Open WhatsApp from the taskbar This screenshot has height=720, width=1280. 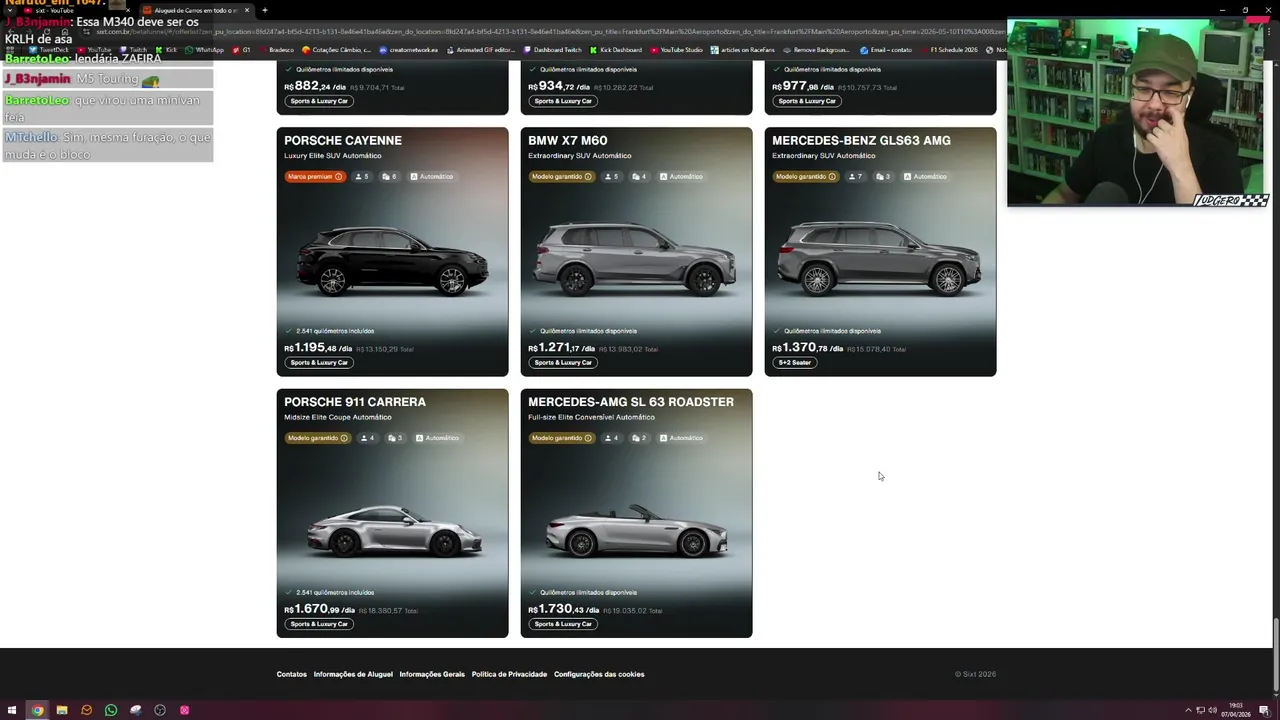(111, 710)
